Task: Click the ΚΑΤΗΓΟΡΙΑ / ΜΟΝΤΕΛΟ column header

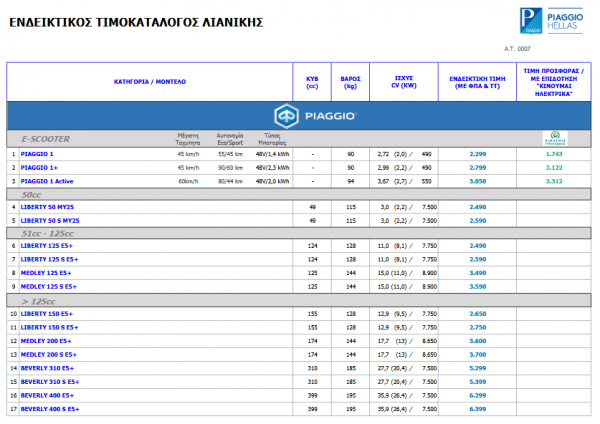Action: click(150, 82)
